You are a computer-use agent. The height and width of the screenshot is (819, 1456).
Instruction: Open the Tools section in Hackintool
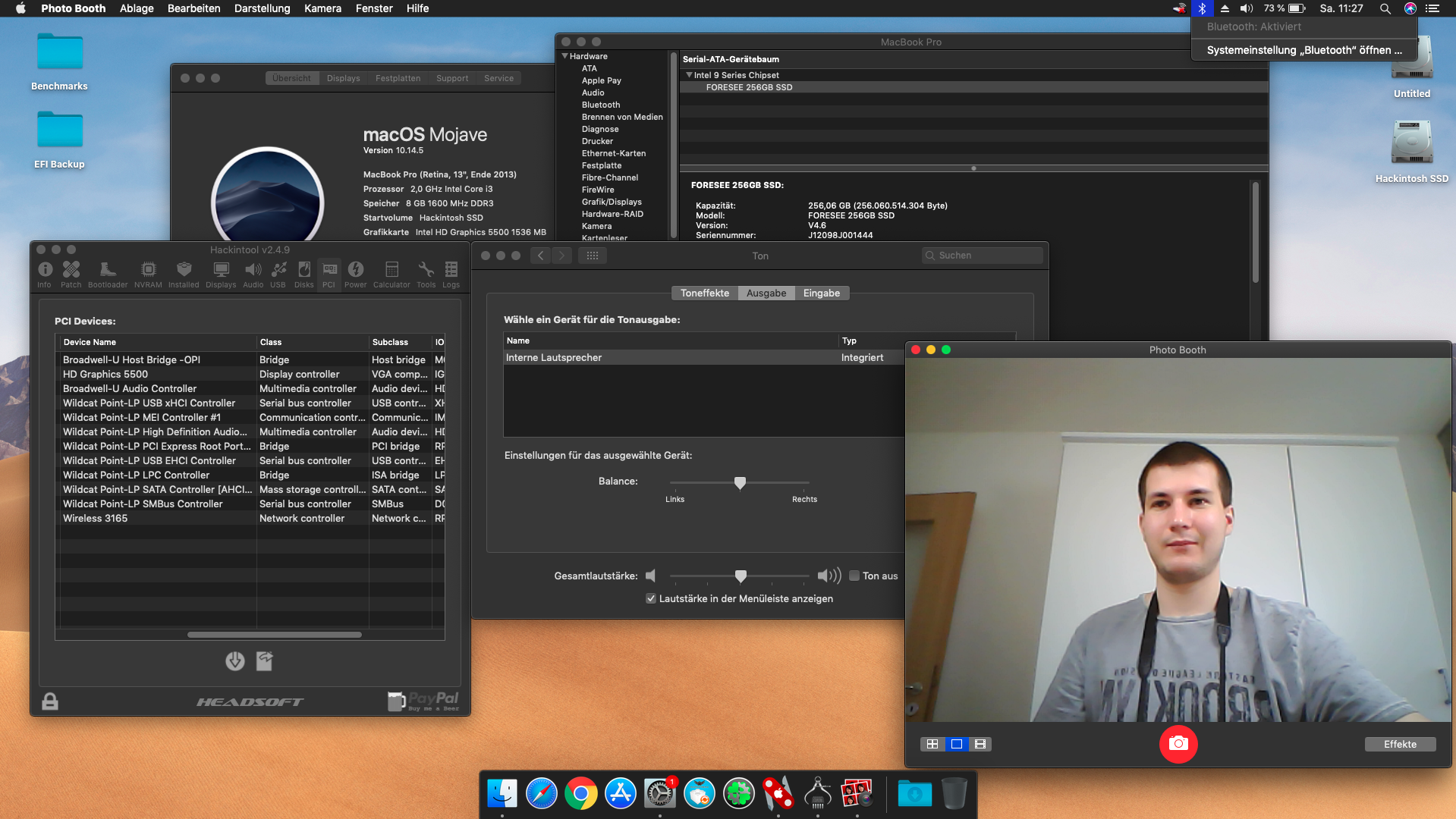tap(426, 274)
